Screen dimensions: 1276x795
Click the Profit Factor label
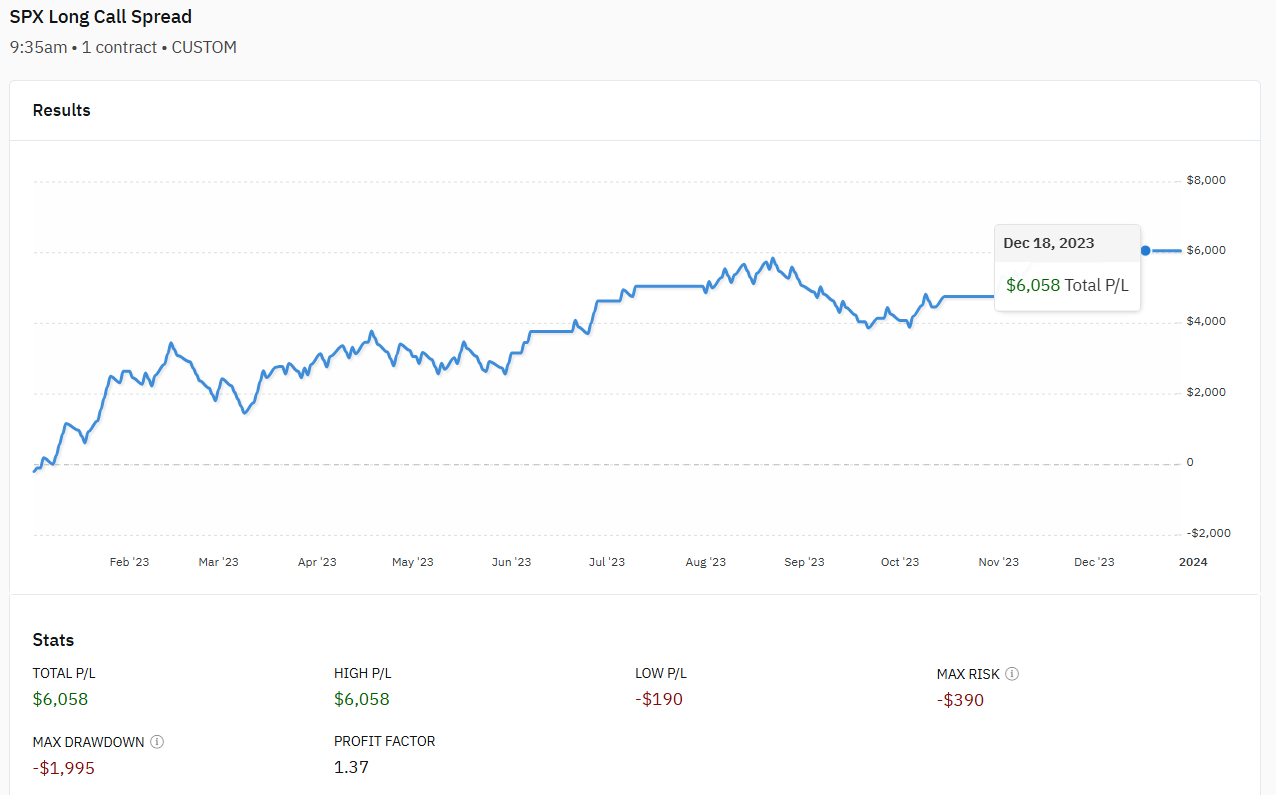385,742
